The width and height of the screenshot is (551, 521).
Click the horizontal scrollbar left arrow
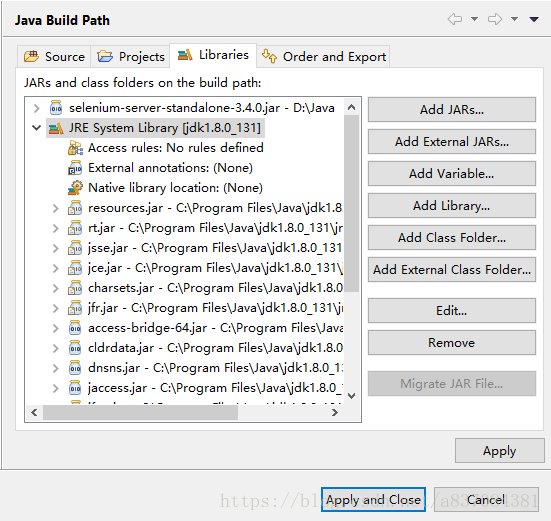pos(34,412)
